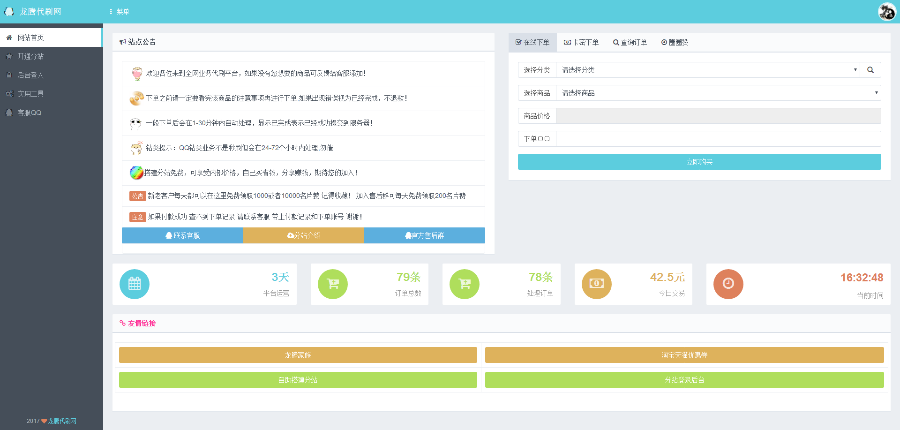Click the left green friendly-link button
Viewport: 900px width, 430px height.
(x=298, y=380)
